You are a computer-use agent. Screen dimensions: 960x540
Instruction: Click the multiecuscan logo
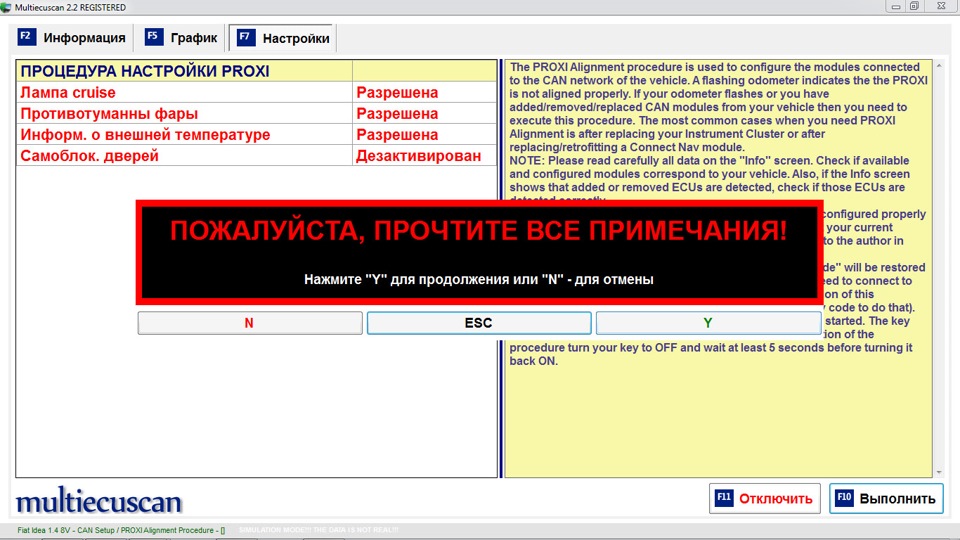[x=99, y=501]
